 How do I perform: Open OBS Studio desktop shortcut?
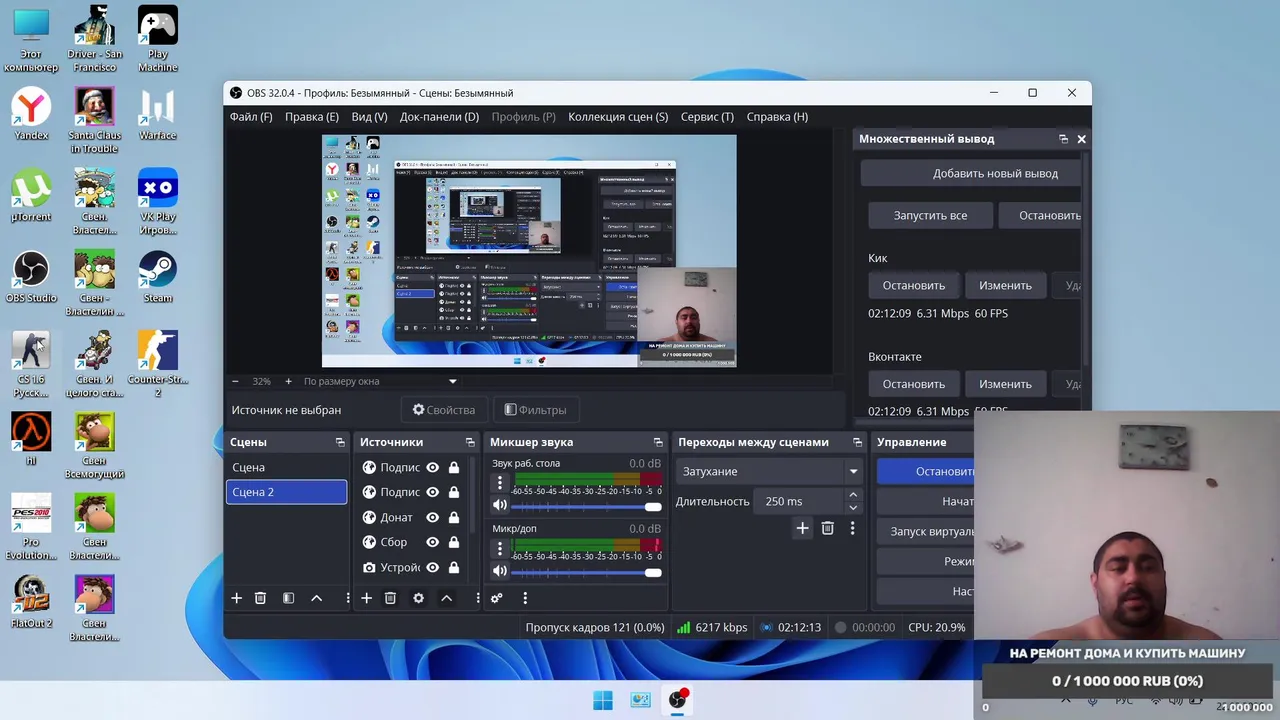[31, 277]
